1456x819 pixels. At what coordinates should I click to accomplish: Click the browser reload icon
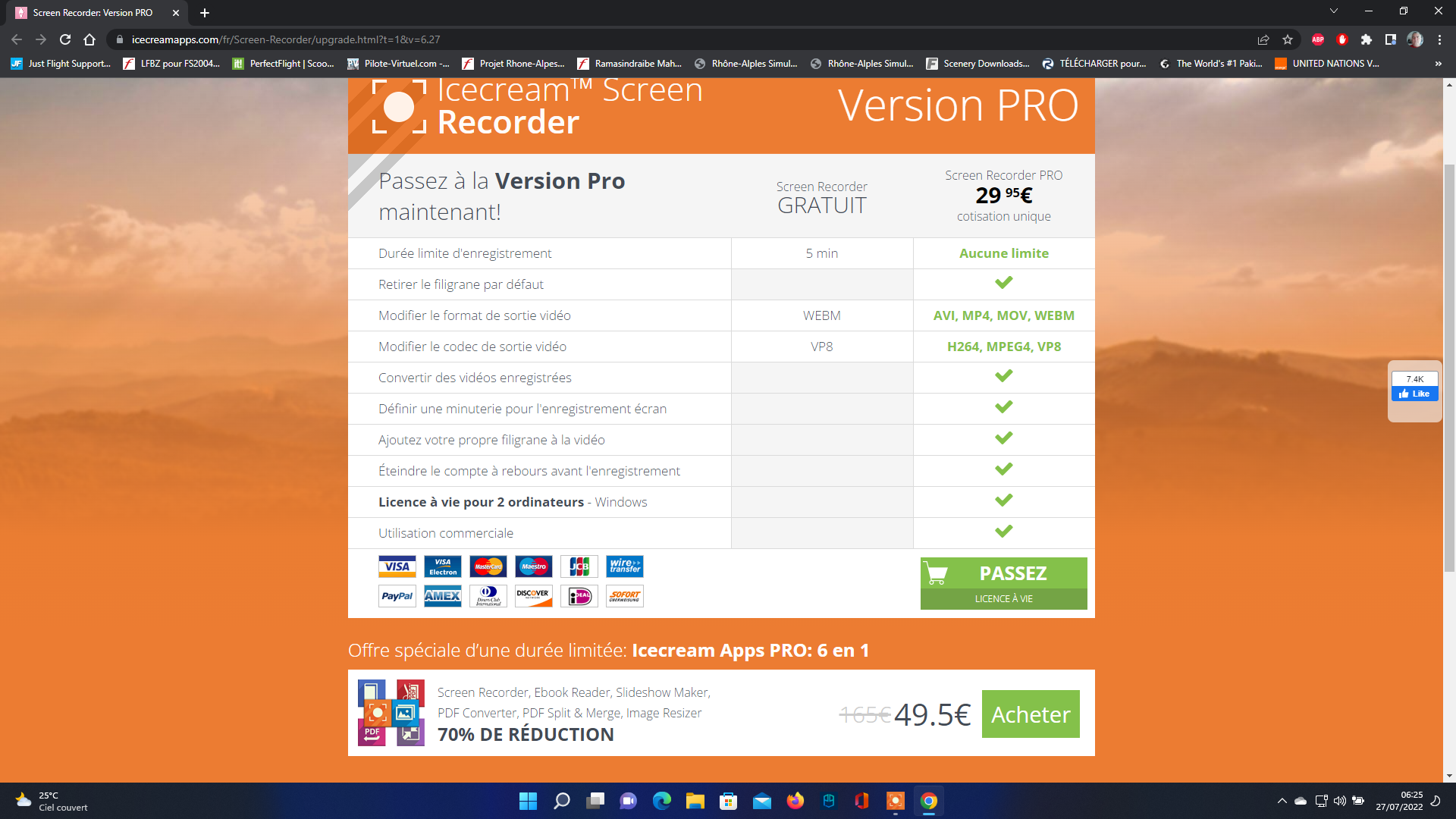65,39
